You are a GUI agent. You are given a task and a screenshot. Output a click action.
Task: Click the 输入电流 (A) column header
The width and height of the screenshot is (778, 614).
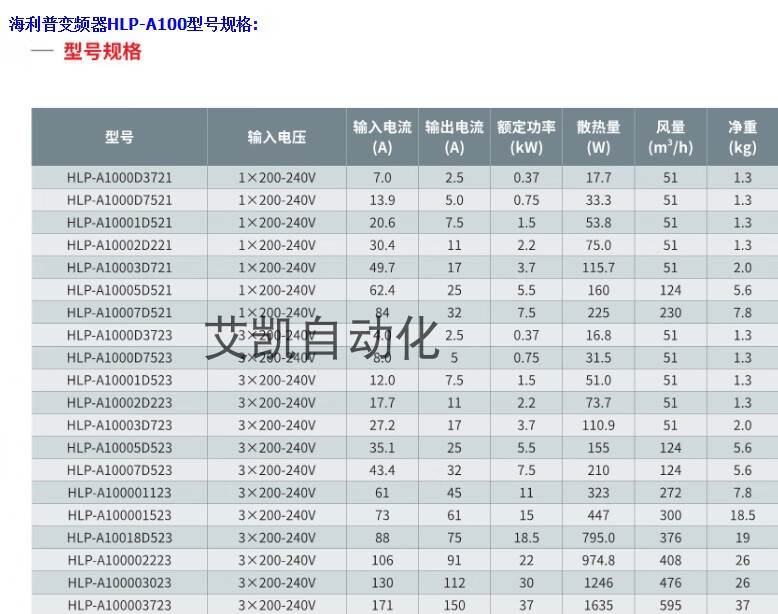click(382, 137)
